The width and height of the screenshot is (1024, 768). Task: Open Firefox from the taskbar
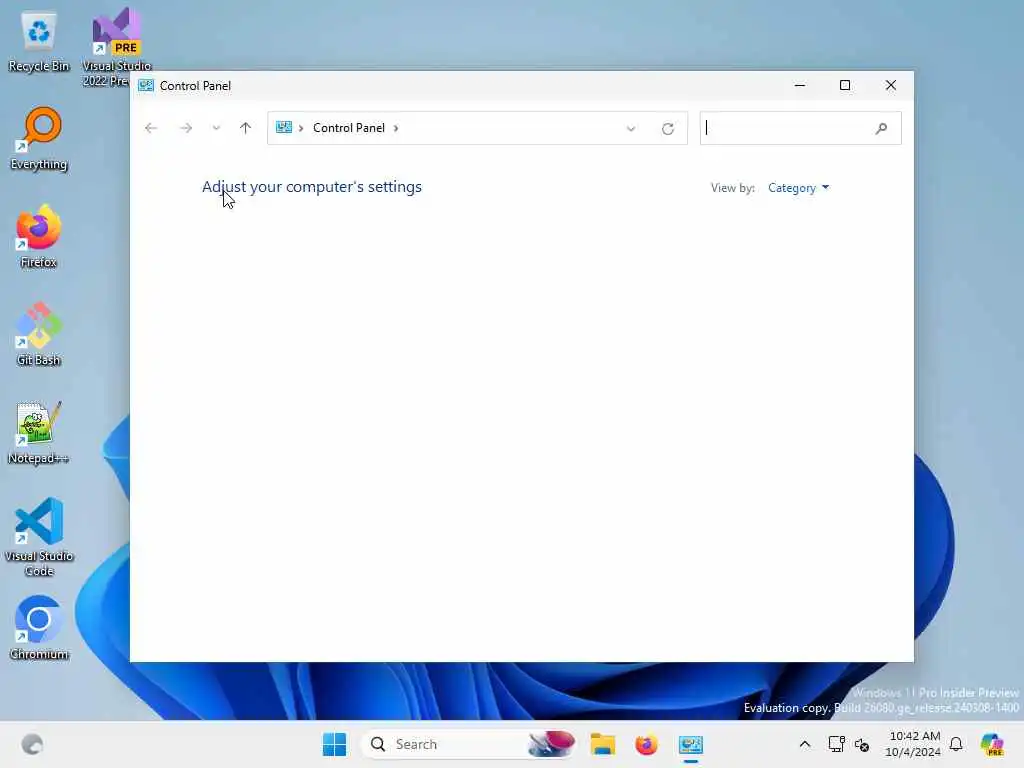(x=647, y=744)
